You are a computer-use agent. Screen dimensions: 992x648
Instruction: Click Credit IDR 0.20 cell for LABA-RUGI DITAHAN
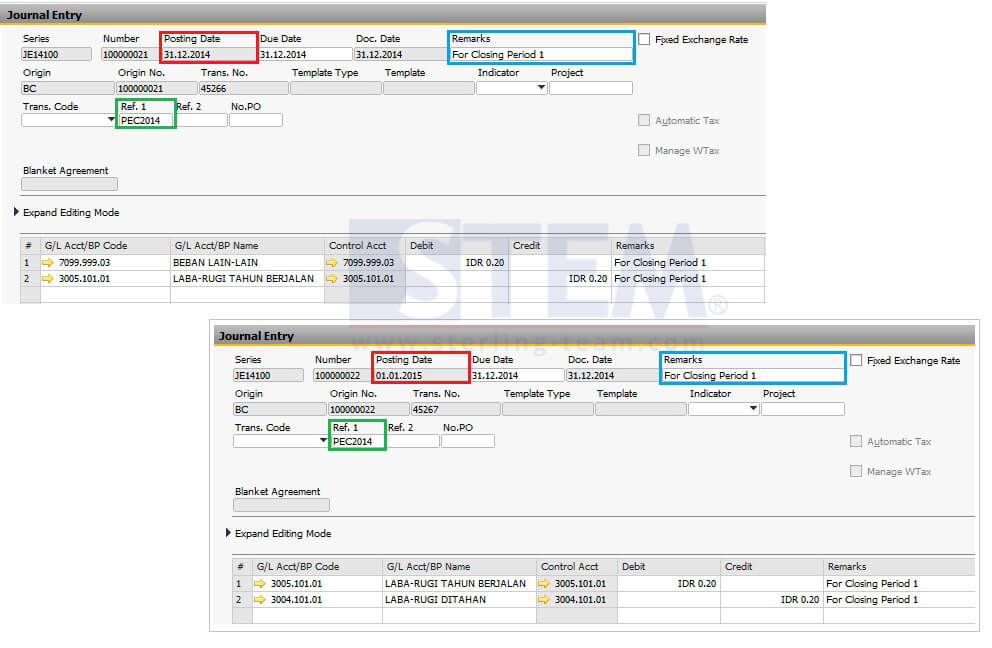click(772, 599)
